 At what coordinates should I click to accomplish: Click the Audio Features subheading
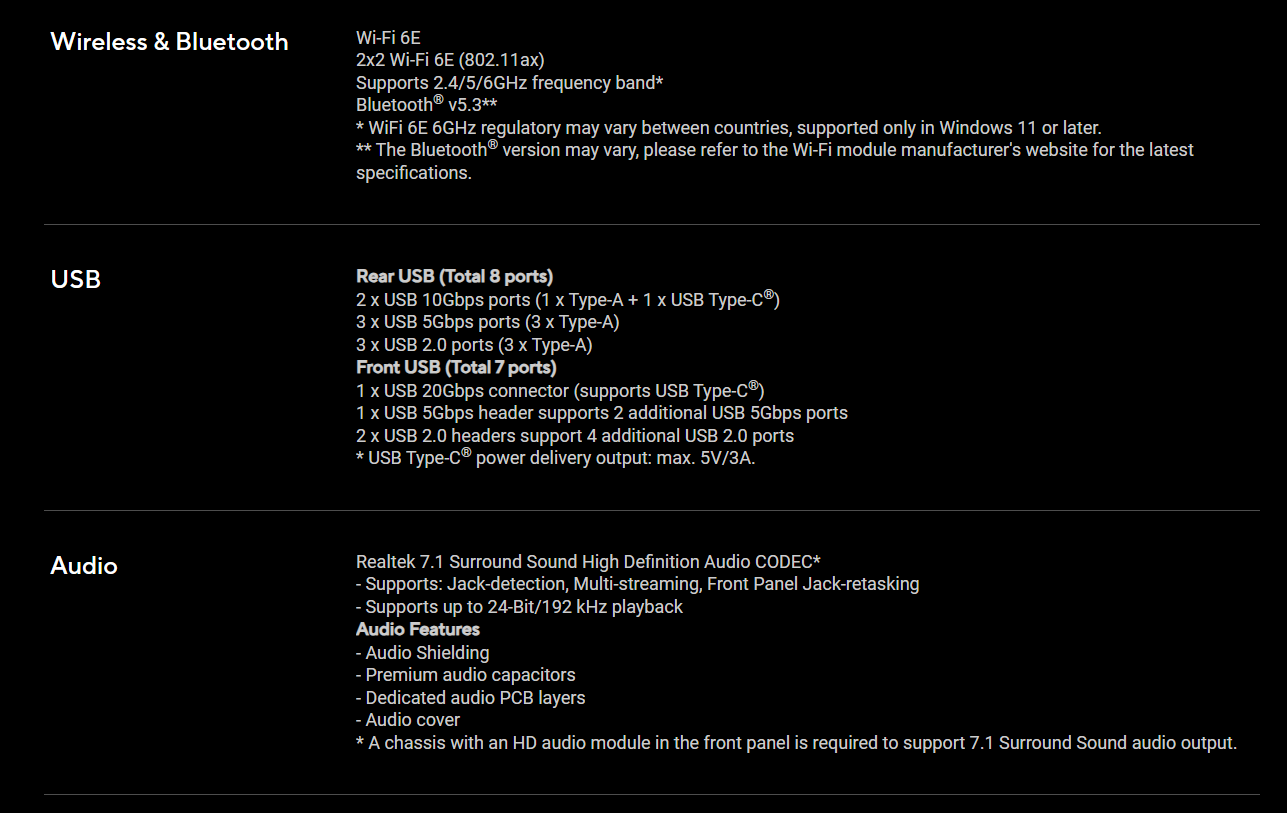418,629
